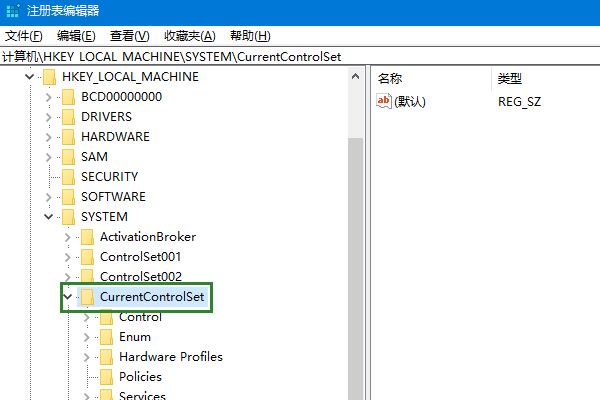Select the HARDWARE key label
The image size is (600, 400).
coord(115,137)
